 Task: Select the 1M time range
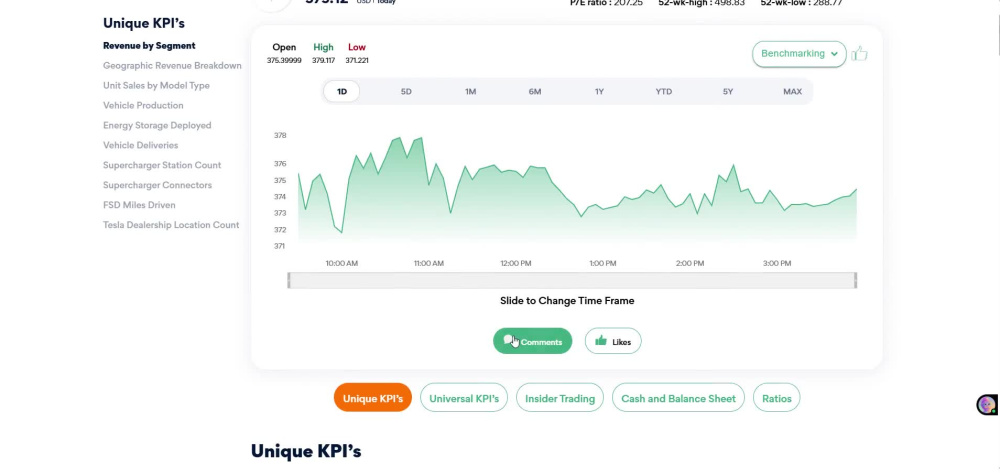coord(471,91)
